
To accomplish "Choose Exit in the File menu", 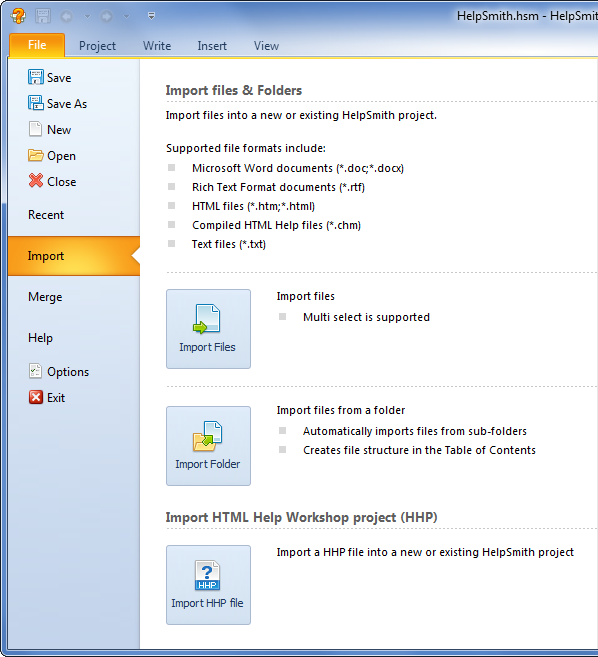I will pos(56,398).
